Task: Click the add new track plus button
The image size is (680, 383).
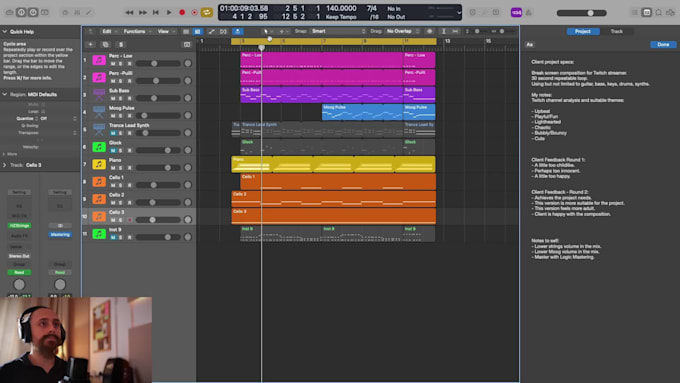Action: click(90, 44)
